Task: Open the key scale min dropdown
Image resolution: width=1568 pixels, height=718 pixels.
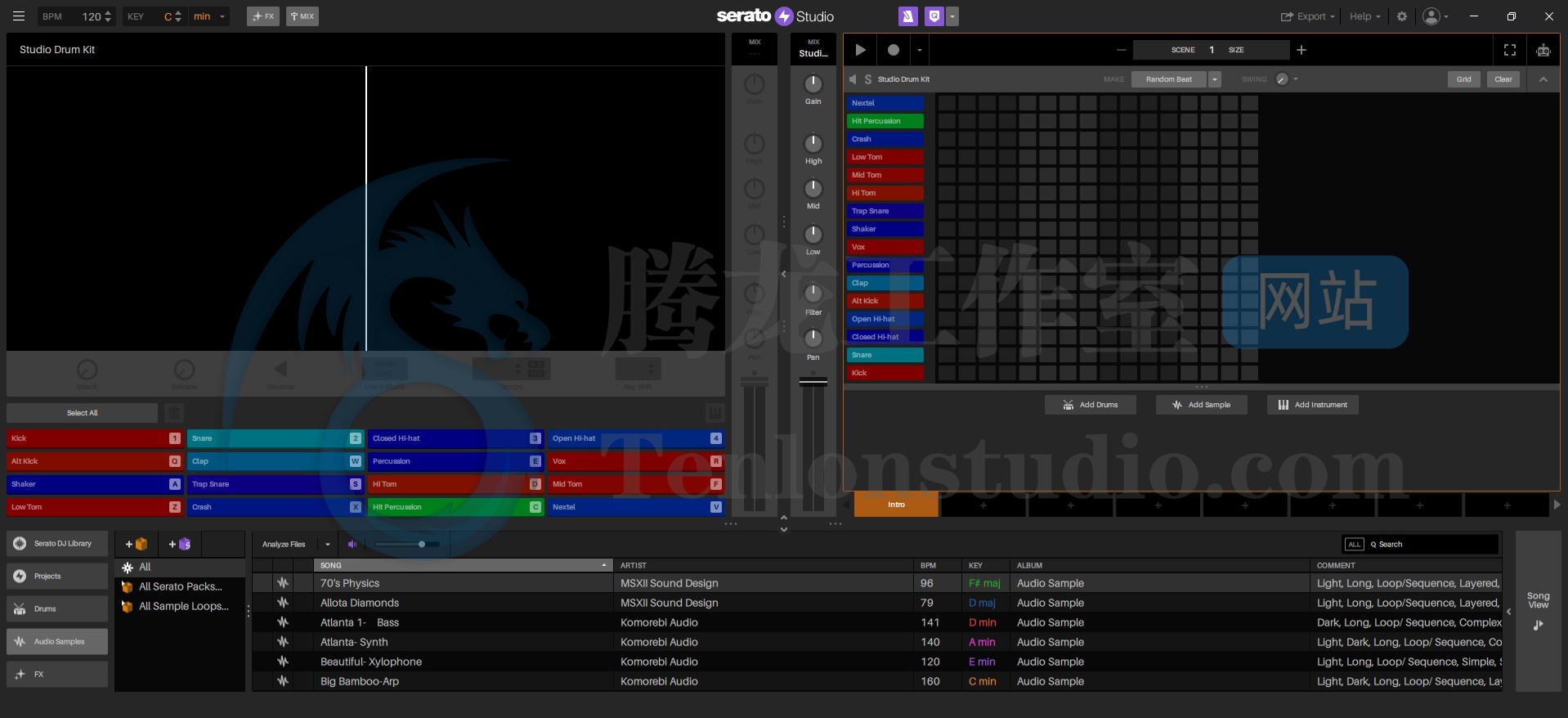Action: [x=209, y=16]
